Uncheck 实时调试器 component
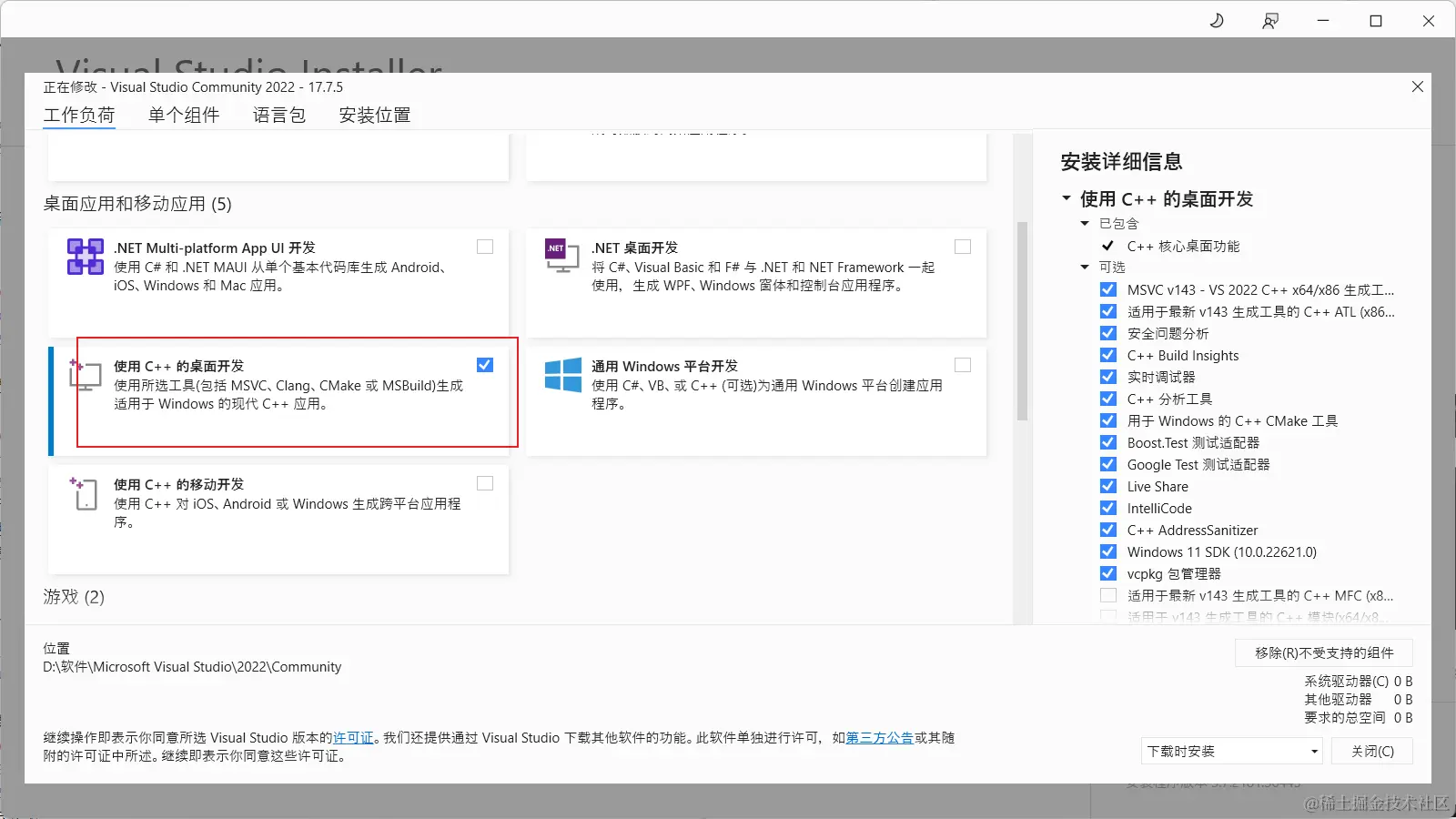Viewport: 1456px width, 819px height. 1108,377
